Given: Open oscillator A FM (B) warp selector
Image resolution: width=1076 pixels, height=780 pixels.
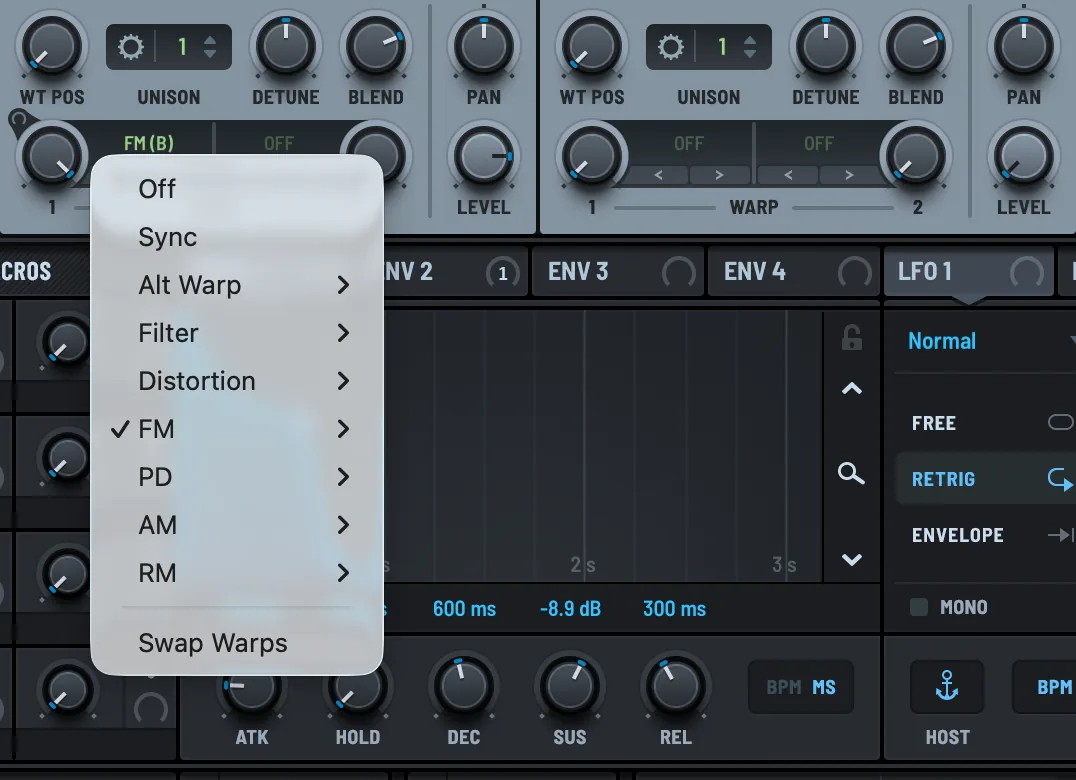Looking at the screenshot, I should tap(149, 143).
